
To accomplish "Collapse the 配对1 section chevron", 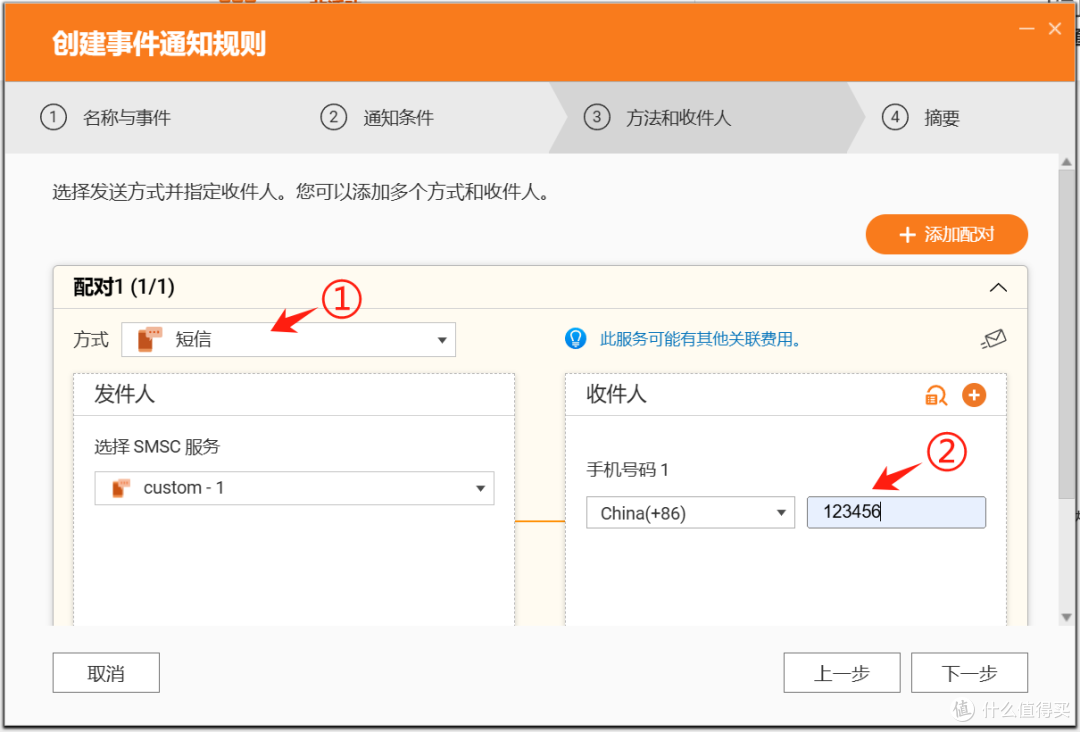I will click(998, 288).
